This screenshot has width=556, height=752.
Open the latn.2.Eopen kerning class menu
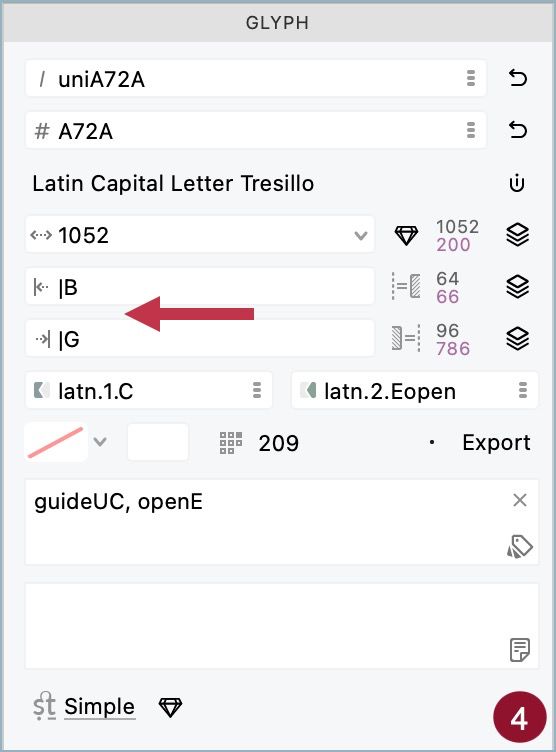click(x=523, y=390)
